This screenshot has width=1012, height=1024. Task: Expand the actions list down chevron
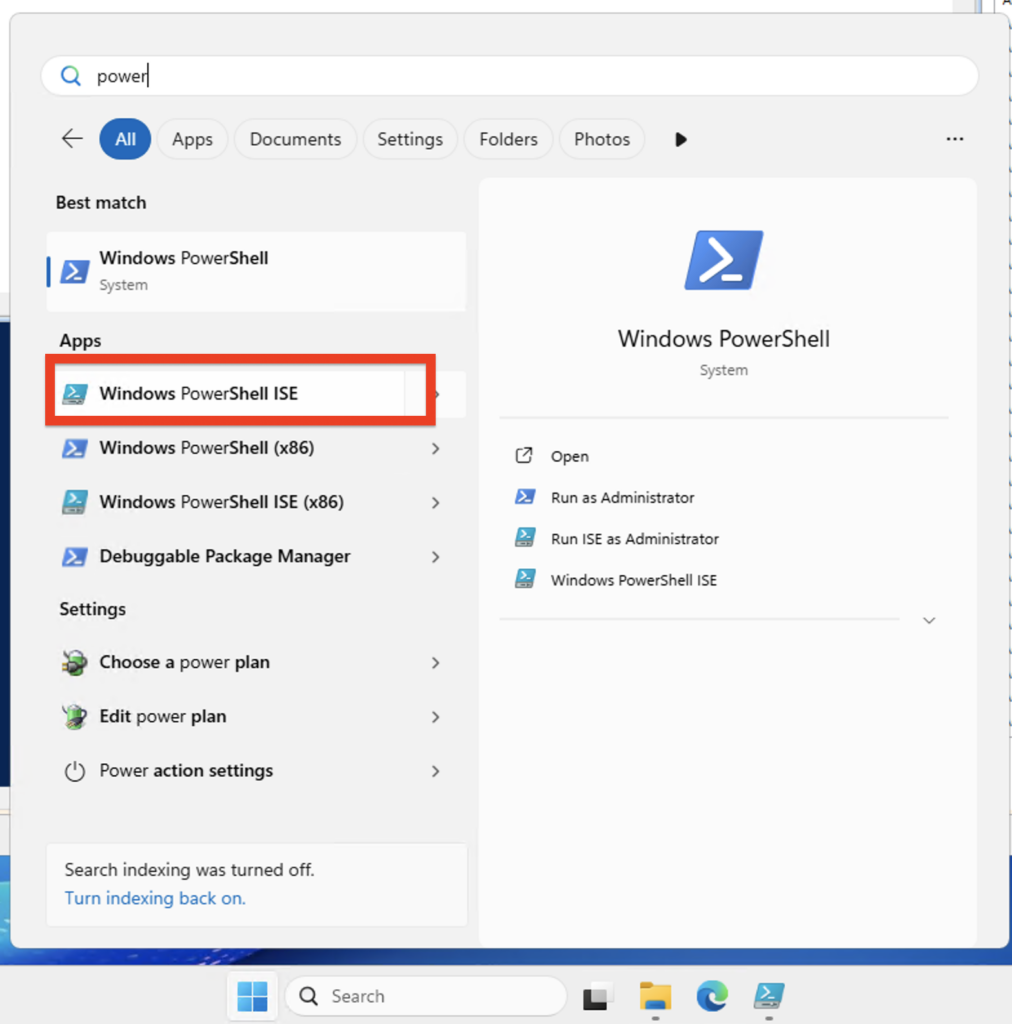pyautogui.click(x=929, y=621)
